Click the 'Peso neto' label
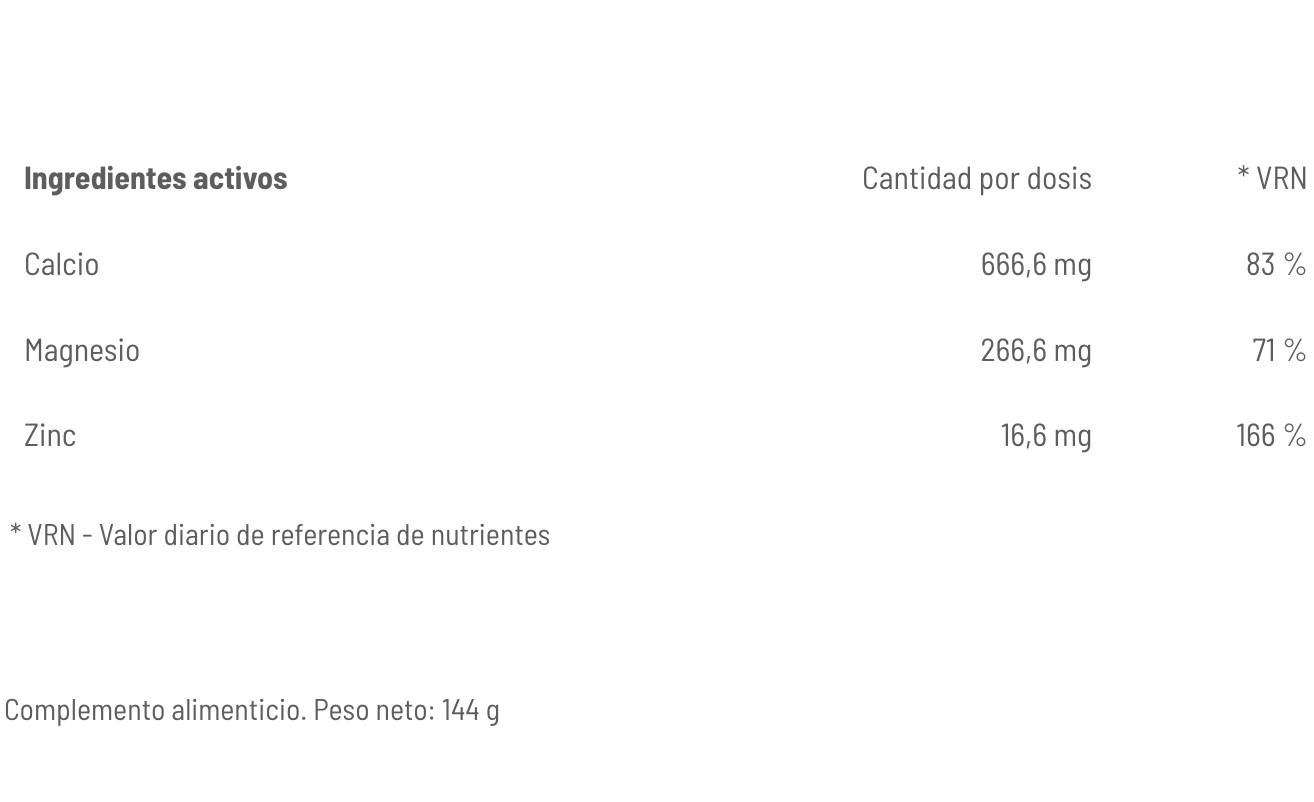 (373, 711)
